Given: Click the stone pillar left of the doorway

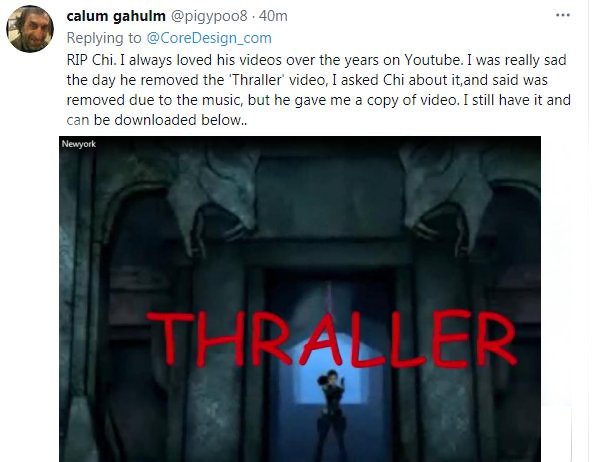Looking at the screenshot, I should click(x=217, y=357).
